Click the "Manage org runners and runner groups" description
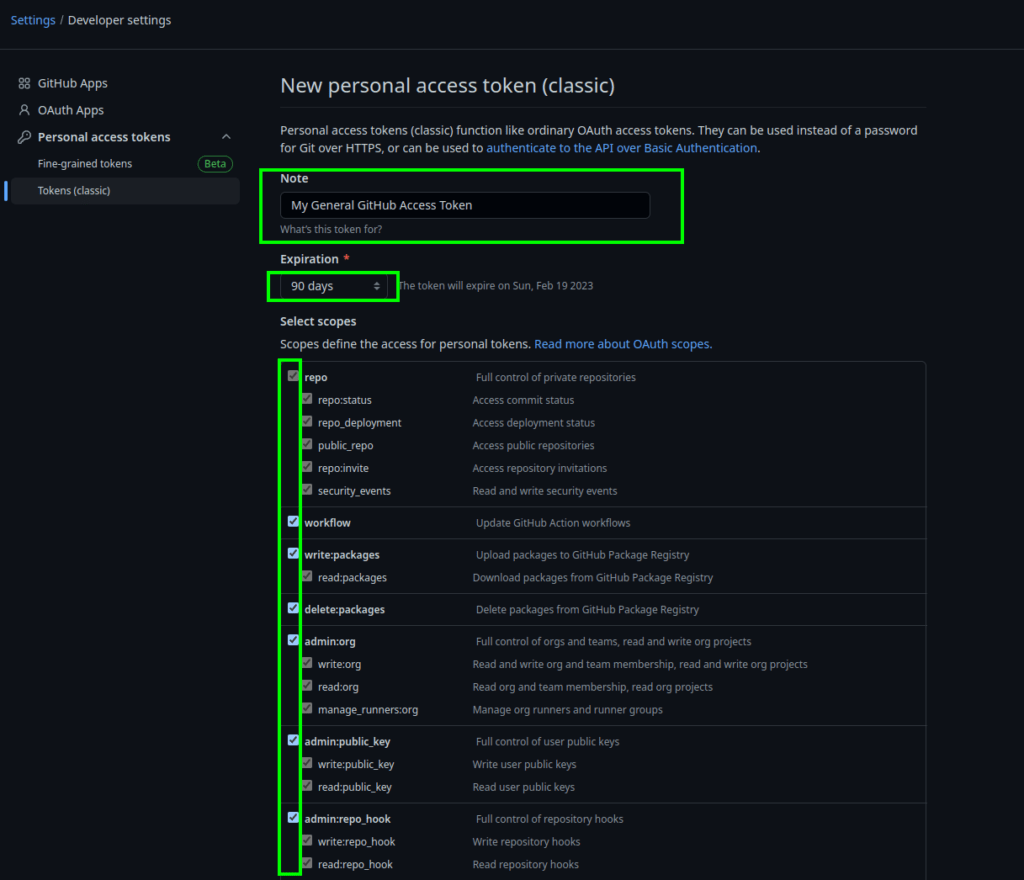1024x880 pixels. (568, 710)
